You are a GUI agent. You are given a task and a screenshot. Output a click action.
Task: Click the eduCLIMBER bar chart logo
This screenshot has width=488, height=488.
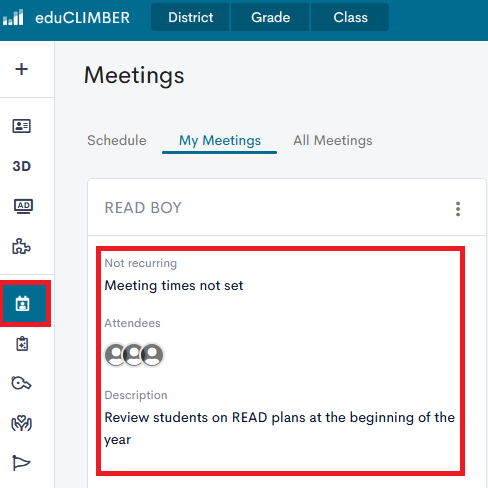(13, 17)
